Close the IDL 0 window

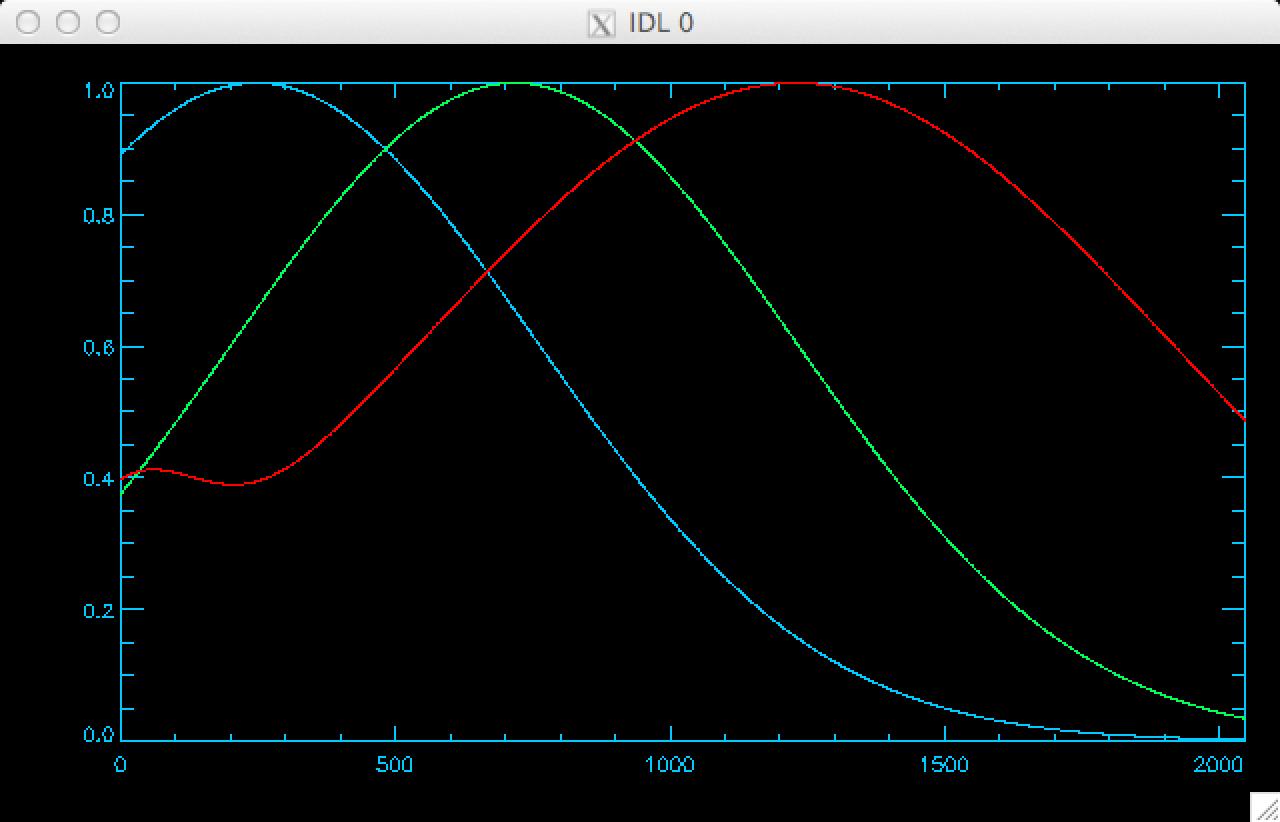(x=28, y=22)
